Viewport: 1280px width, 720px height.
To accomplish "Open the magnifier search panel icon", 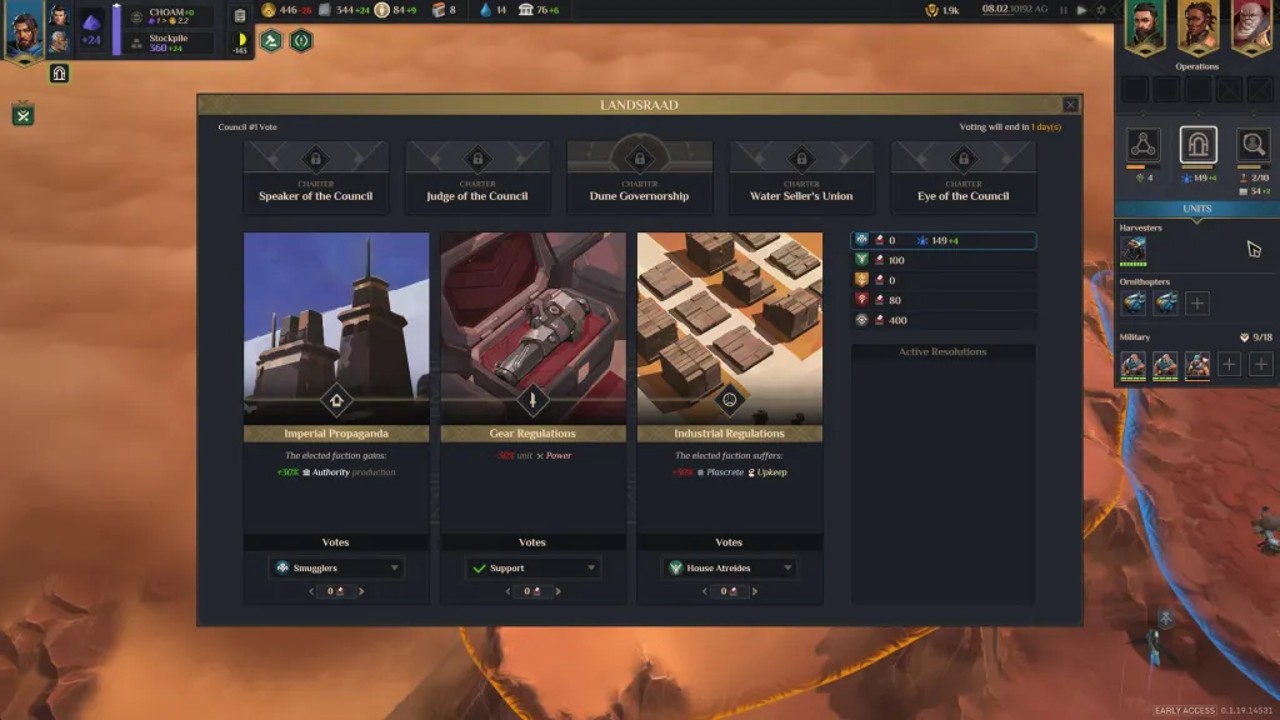I will click(1253, 145).
